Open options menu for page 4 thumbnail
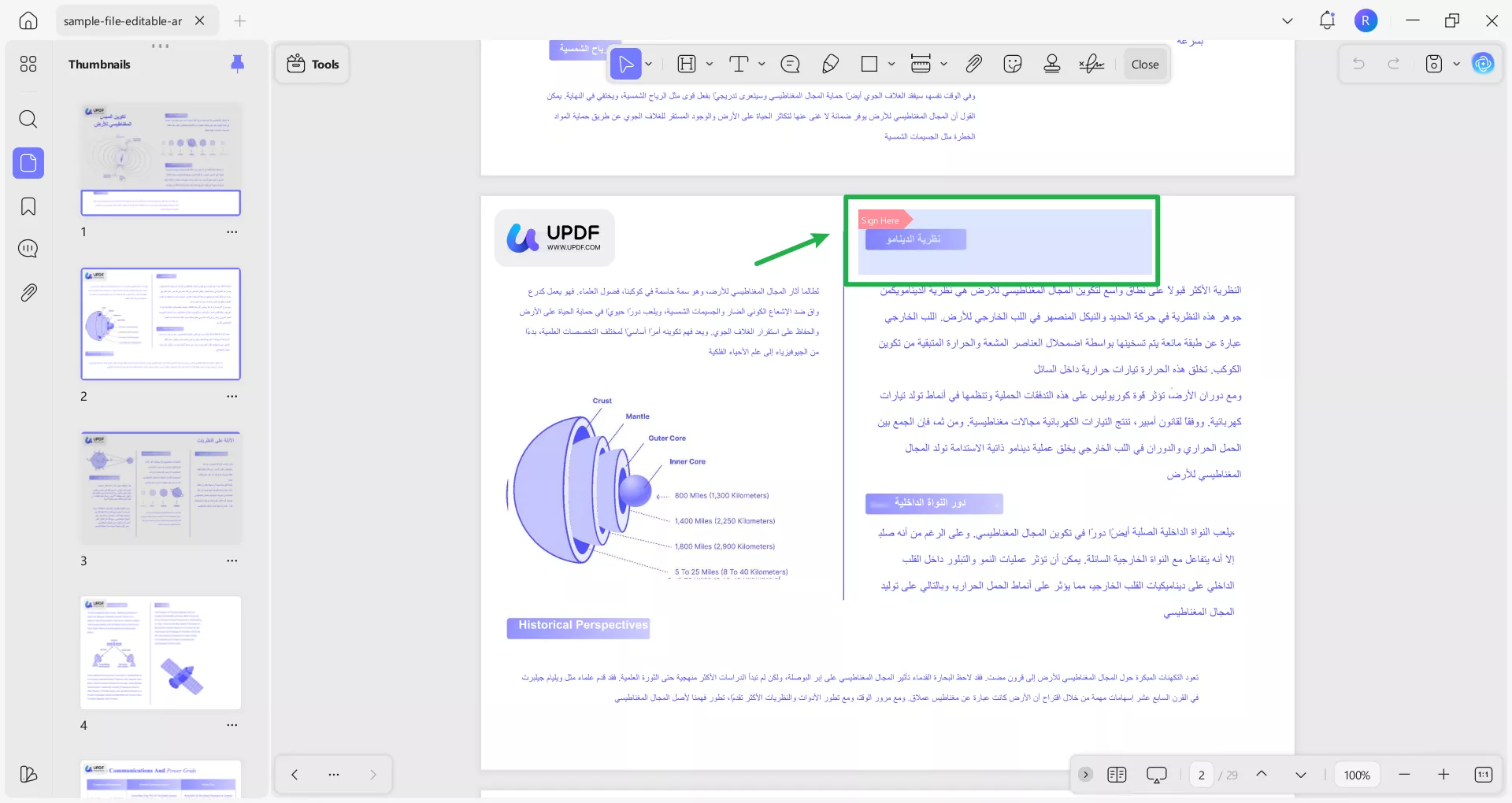 [x=232, y=726]
